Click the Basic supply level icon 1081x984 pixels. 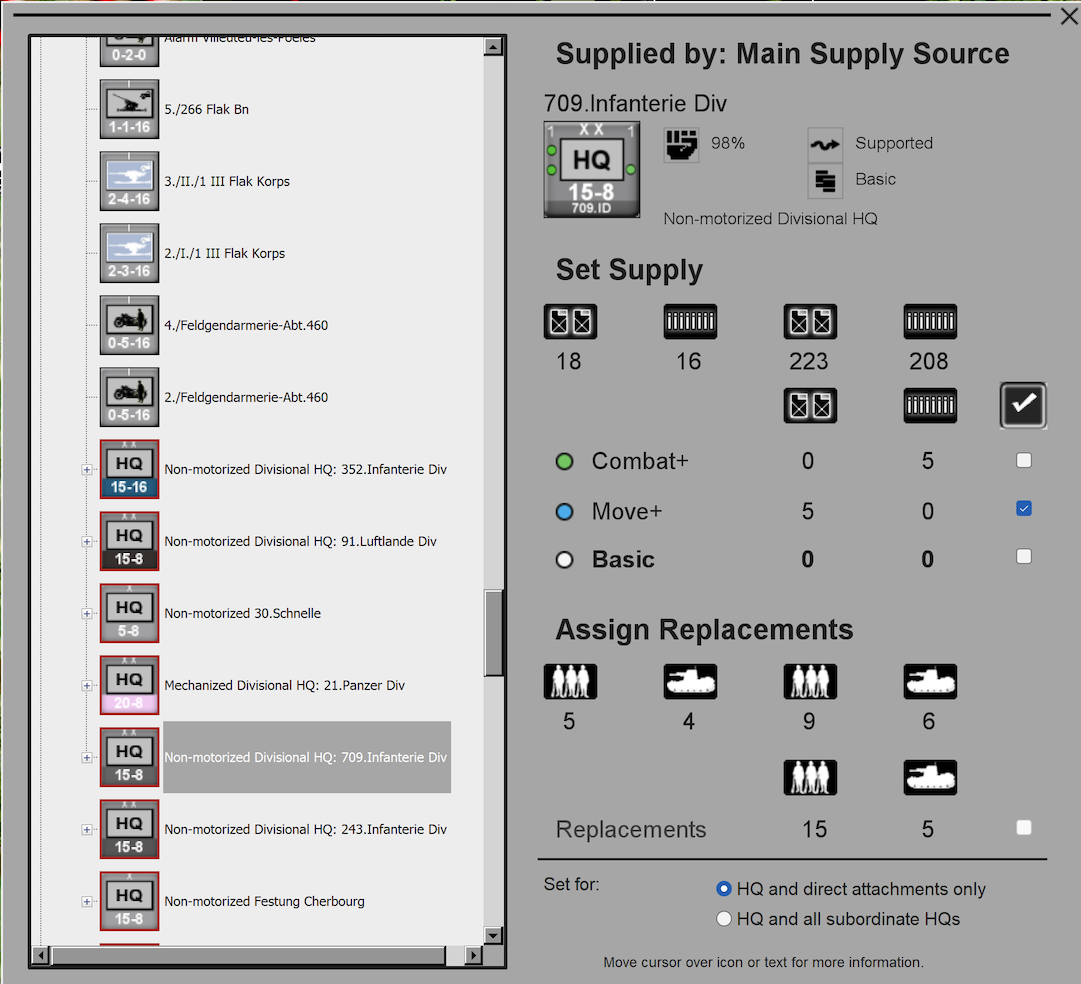coord(825,181)
